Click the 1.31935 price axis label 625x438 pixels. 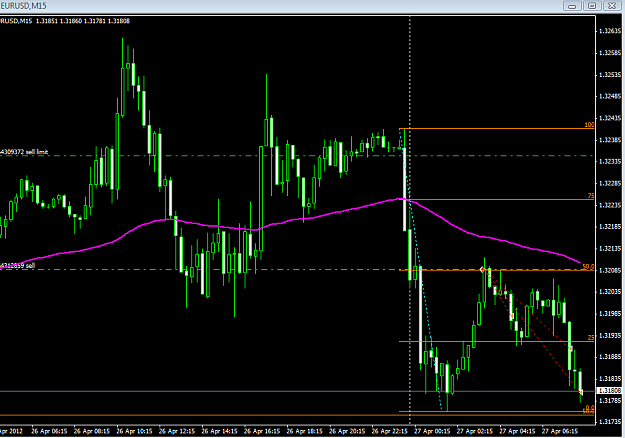(610, 336)
